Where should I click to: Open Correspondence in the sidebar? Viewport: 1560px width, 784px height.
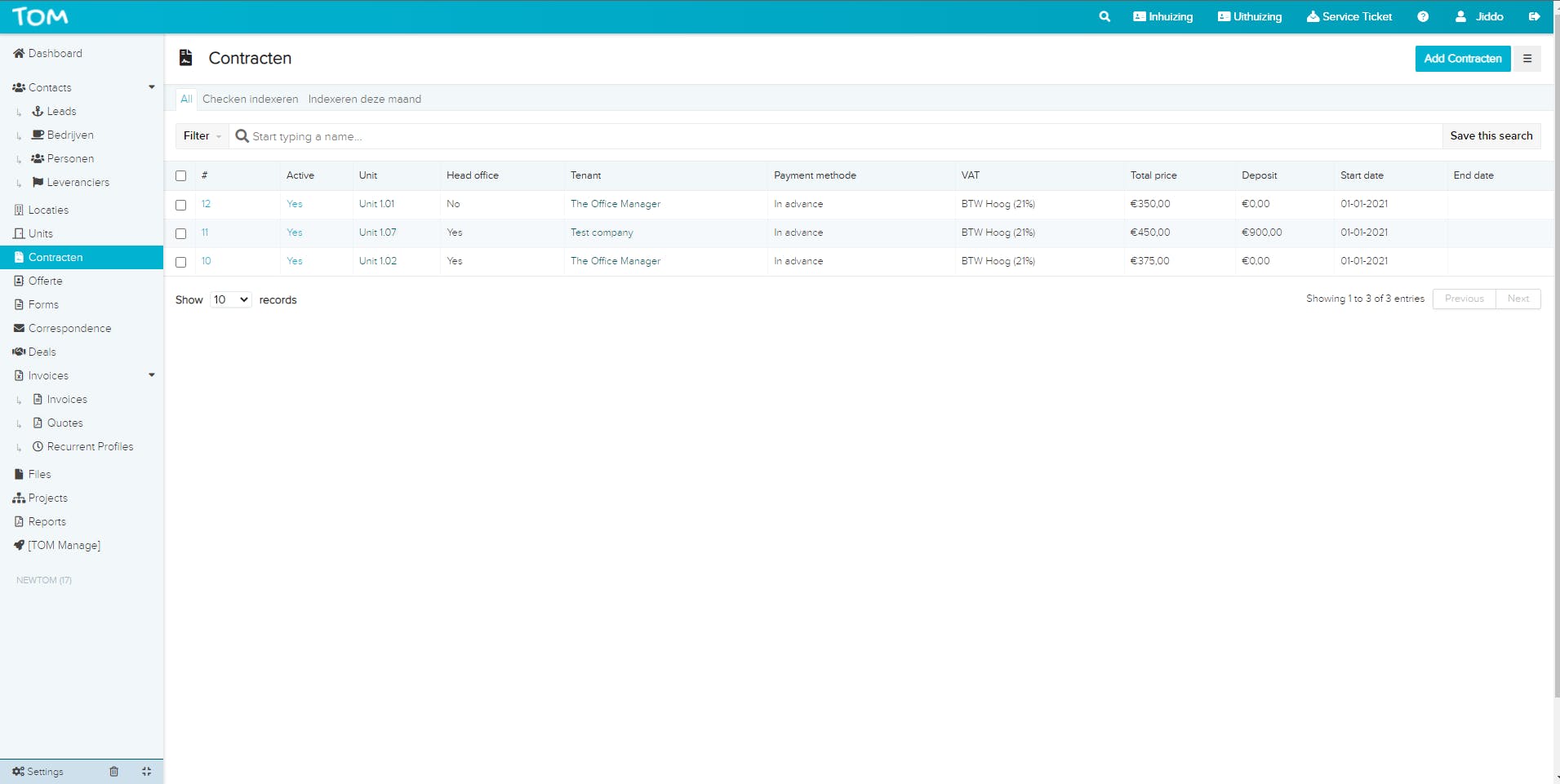(62, 328)
